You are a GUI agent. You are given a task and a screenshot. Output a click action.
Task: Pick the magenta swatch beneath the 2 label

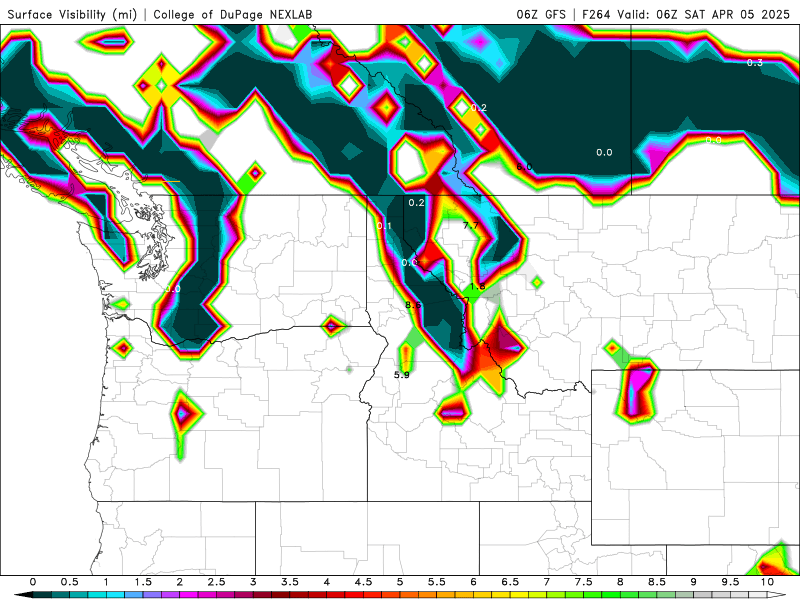[x=189, y=595]
